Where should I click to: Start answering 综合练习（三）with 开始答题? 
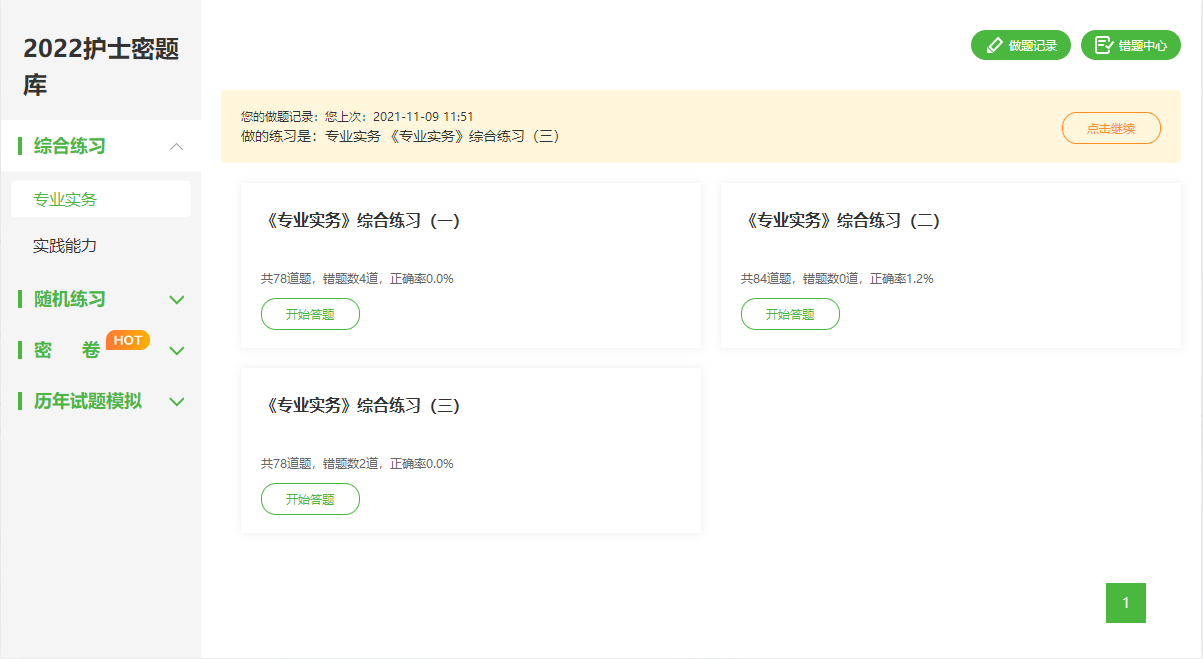[x=310, y=499]
